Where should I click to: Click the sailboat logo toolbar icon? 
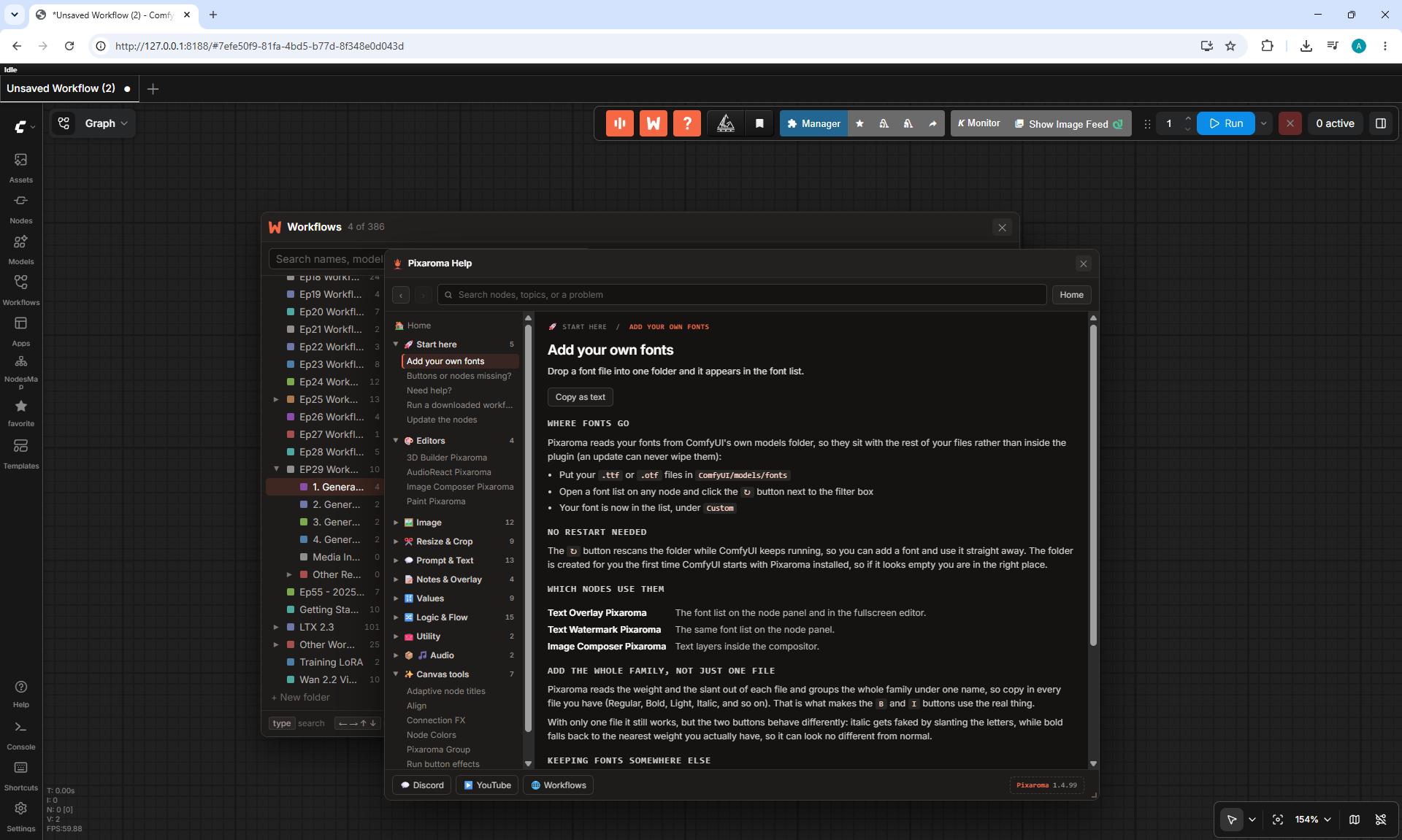[725, 123]
